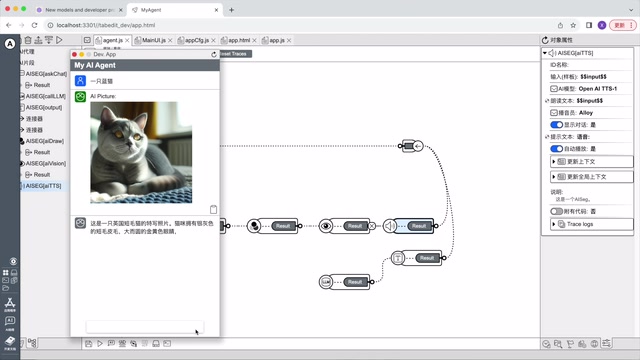640x360 pixels.
Task: Focus the chat message input box
Action: pyautogui.click(x=145, y=327)
